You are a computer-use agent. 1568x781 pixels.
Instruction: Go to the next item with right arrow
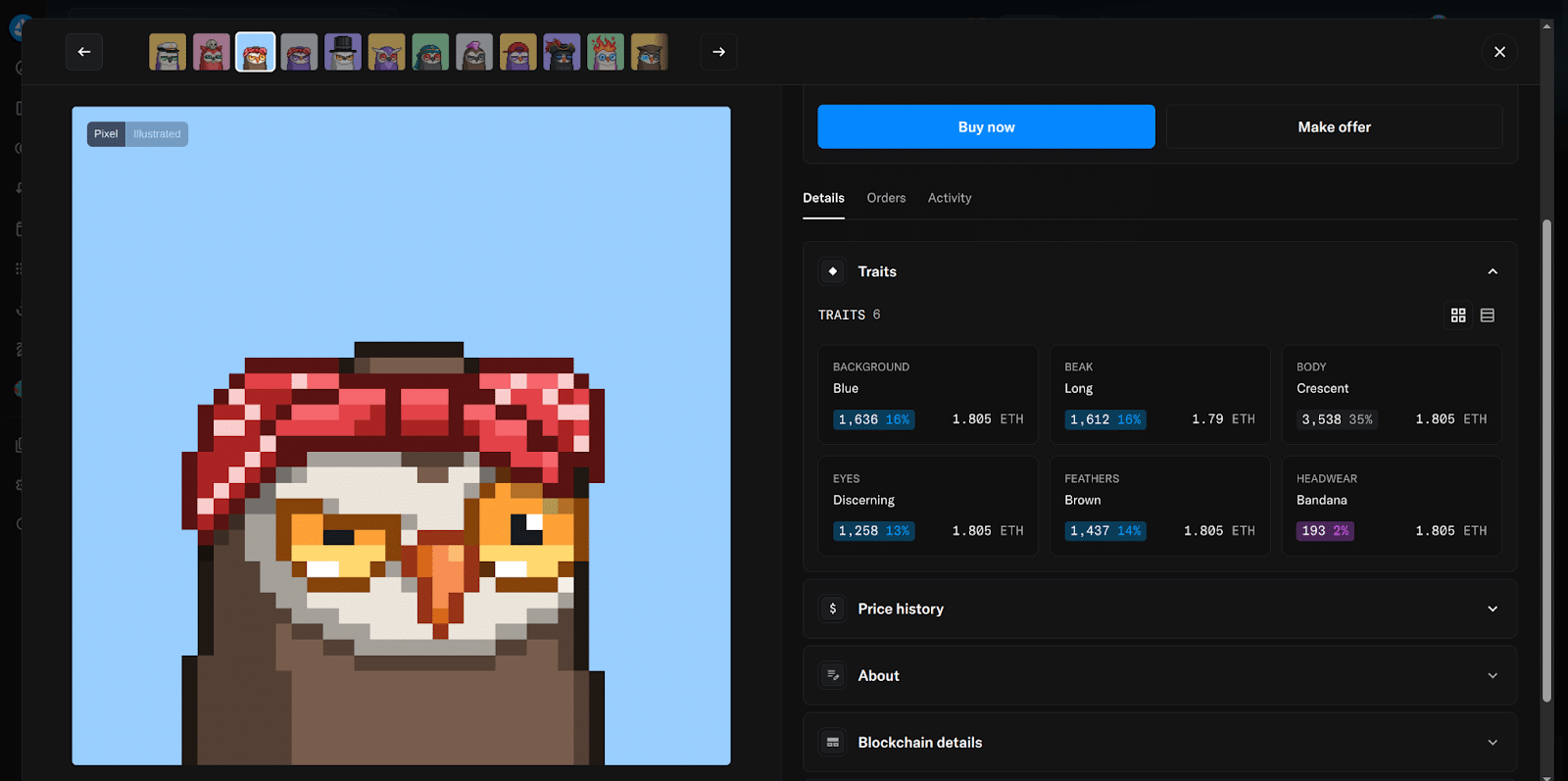click(x=719, y=52)
